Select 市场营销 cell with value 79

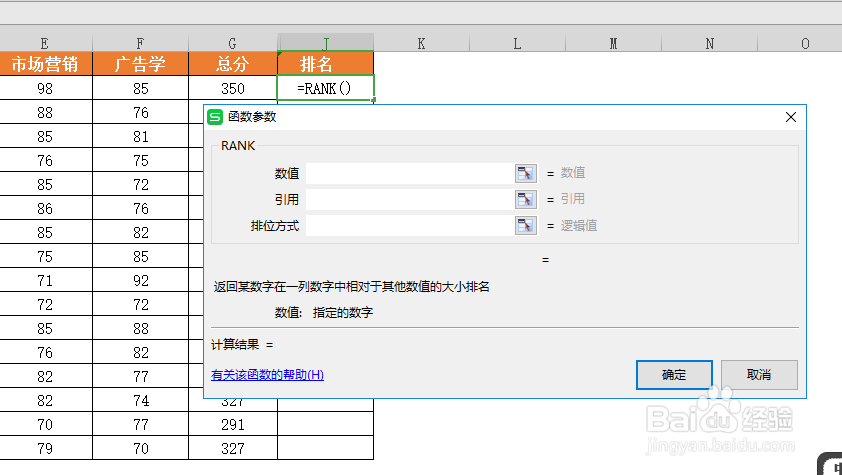[46, 448]
